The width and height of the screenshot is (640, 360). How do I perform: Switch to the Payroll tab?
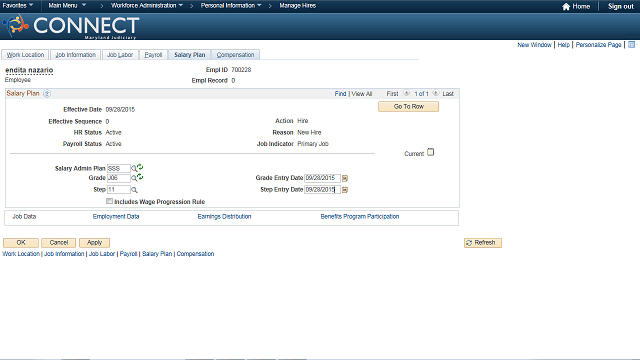(153, 55)
